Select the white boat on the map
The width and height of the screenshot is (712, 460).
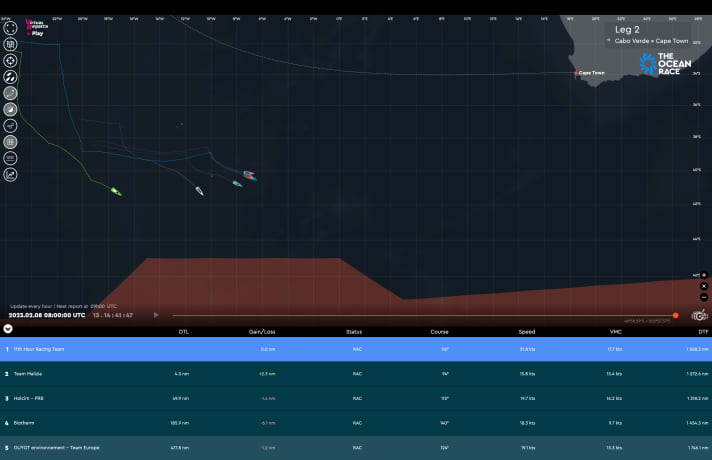click(x=199, y=191)
